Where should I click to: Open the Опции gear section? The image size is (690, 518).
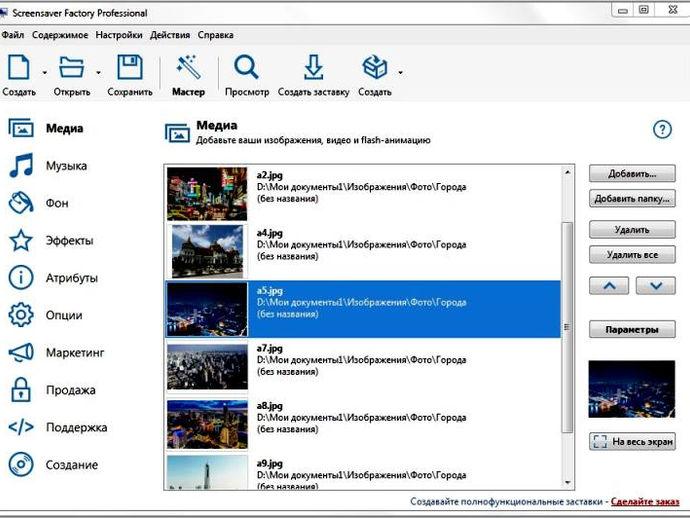(x=45, y=315)
